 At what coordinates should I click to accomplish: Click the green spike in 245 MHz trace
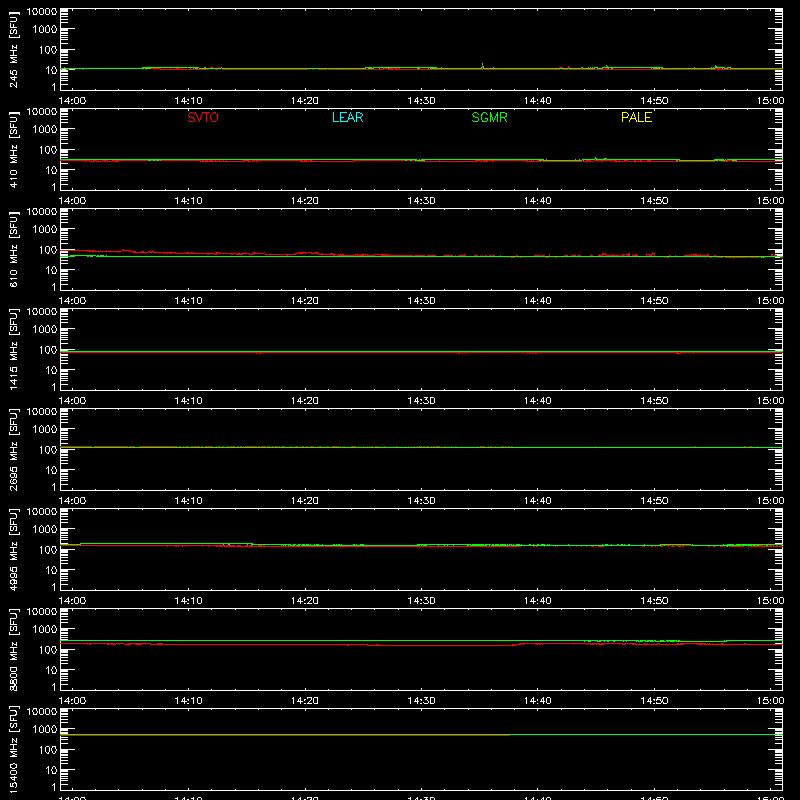coord(483,66)
